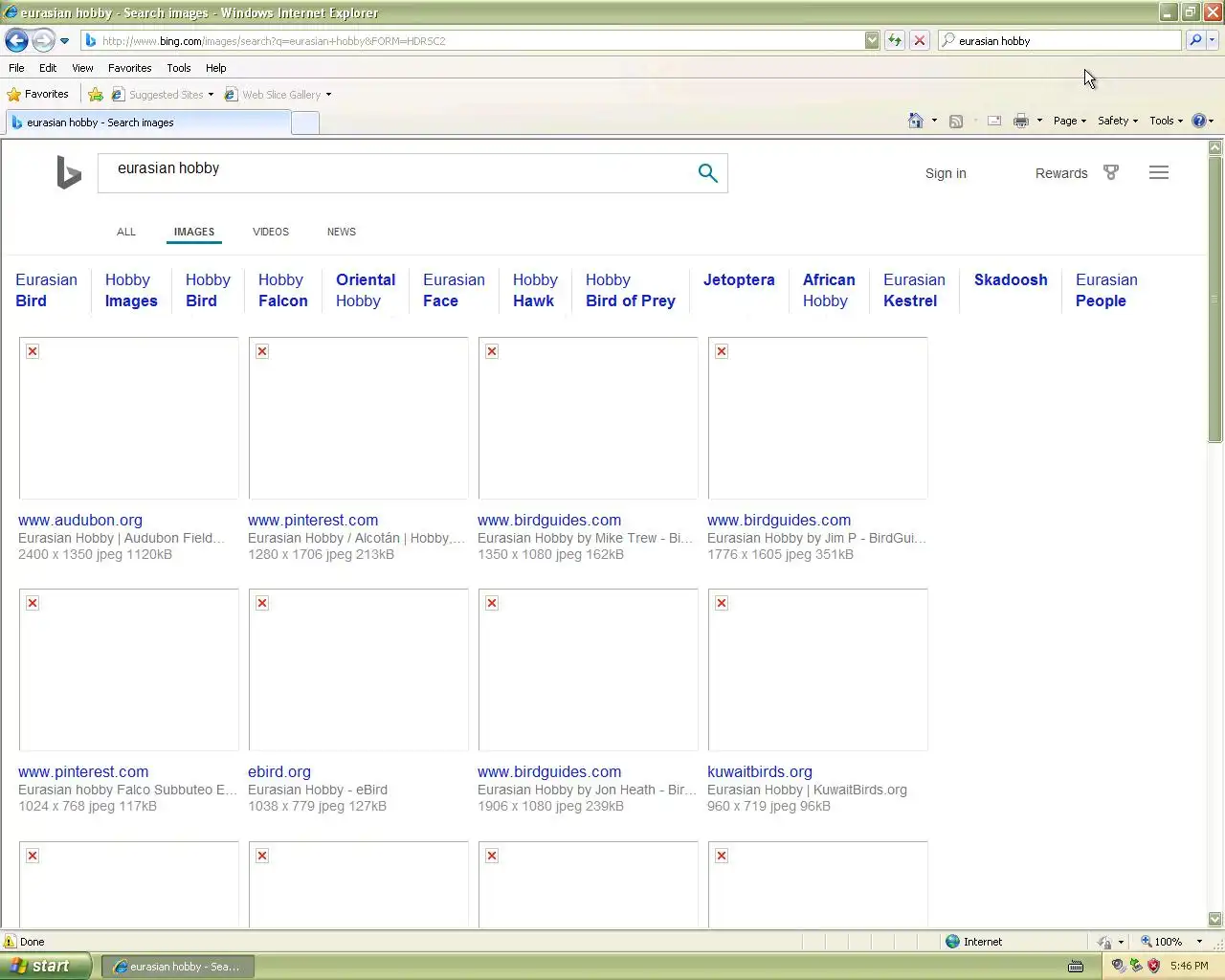The height and width of the screenshot is (980, 1225).
Task: Open Favorites star button
Action: (x=38, y=94)
